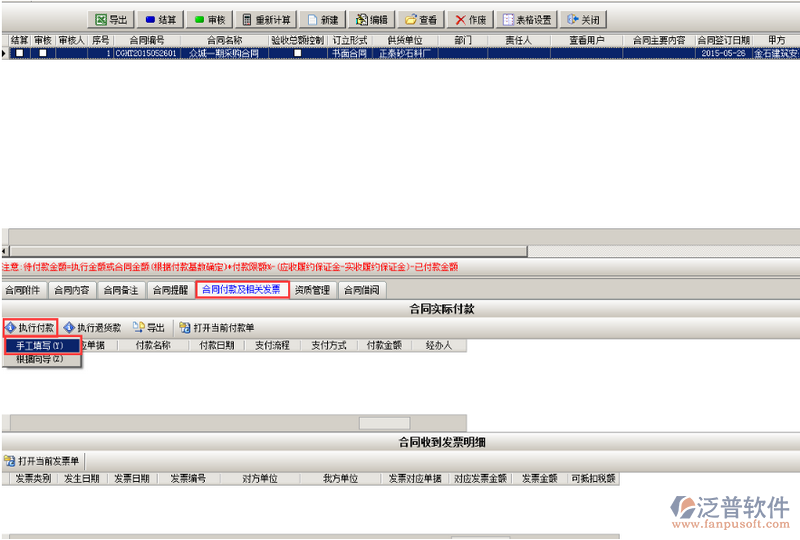
Task: Click 作废 to void the contract
Action: pyautogui.click(x=470, y=19)
